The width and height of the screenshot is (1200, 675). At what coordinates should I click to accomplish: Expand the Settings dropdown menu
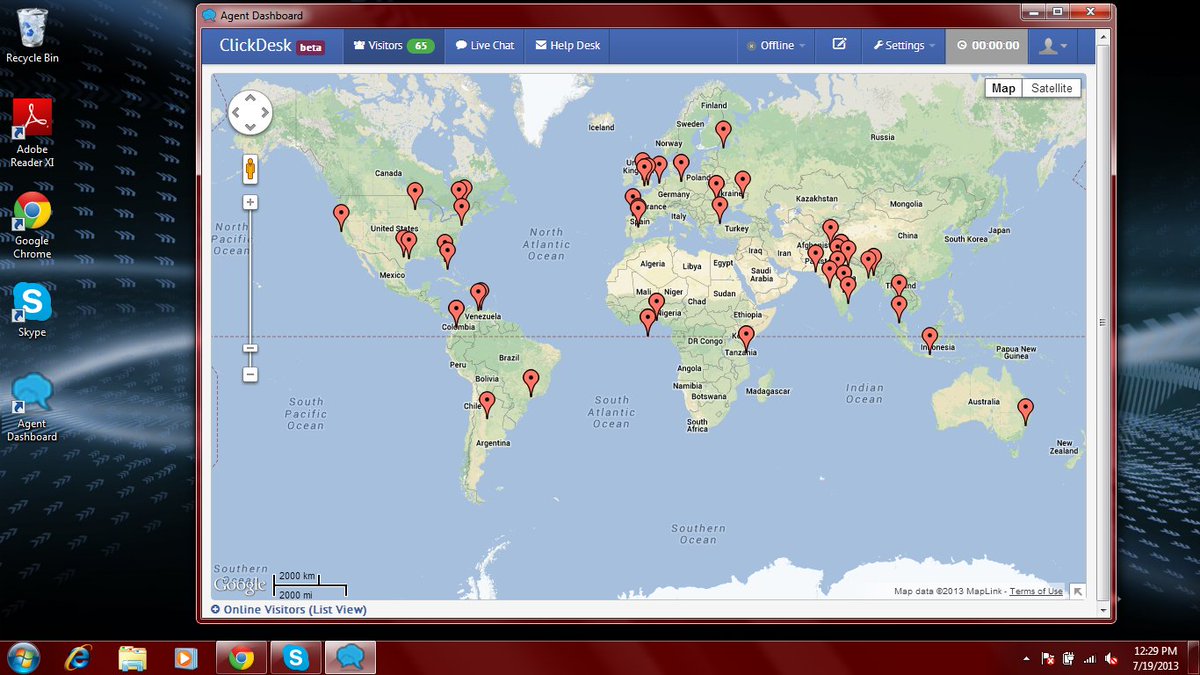(x=903, y=46)
